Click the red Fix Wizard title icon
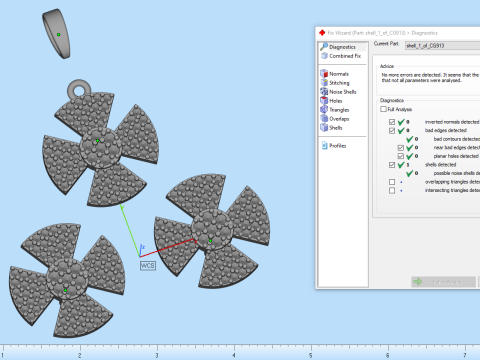The height and width of the screenshot is (360, 480). coord(322,33)
